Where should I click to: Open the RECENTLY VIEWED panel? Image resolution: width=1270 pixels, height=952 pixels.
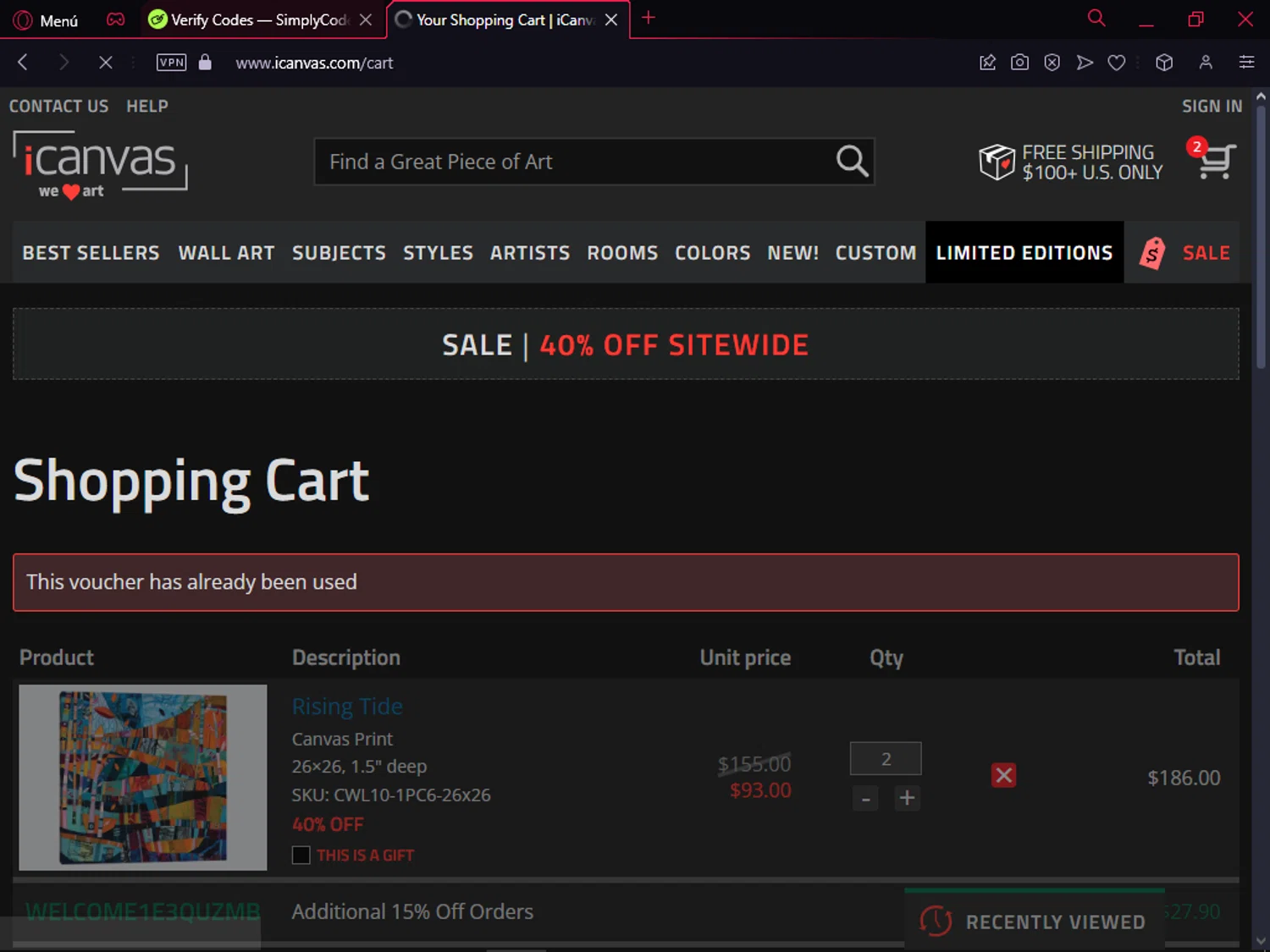point(1035,921)
